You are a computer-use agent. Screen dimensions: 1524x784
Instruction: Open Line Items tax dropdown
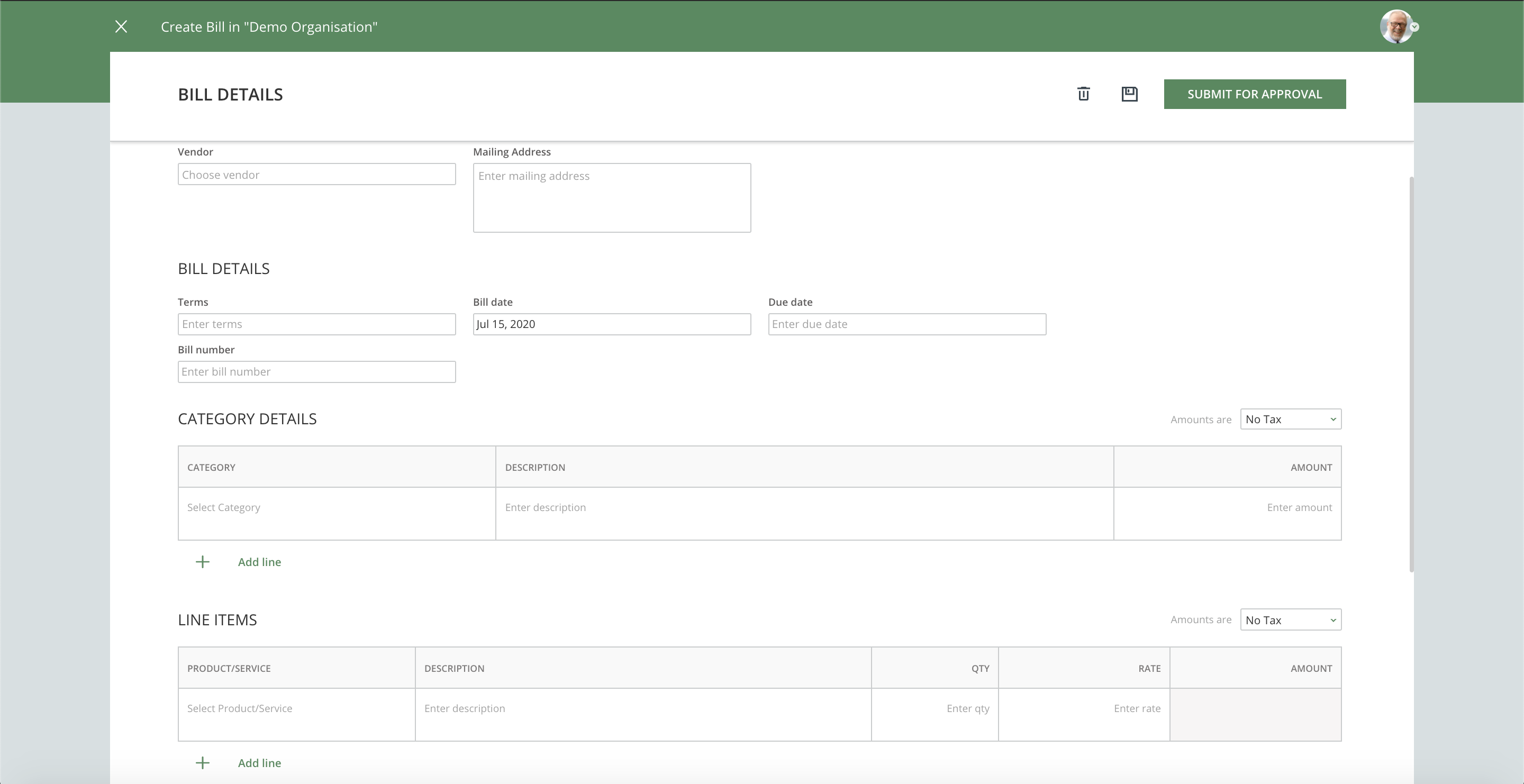pyautogui.click(x=1290, y=619)
